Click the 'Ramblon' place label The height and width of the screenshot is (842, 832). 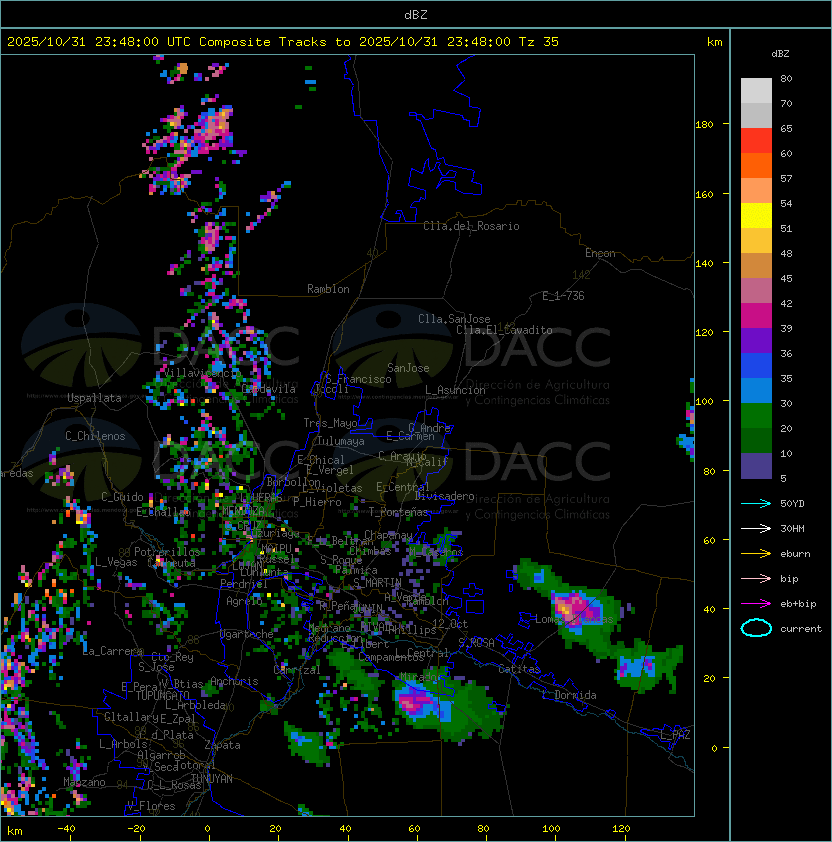[x=328, y=289]
